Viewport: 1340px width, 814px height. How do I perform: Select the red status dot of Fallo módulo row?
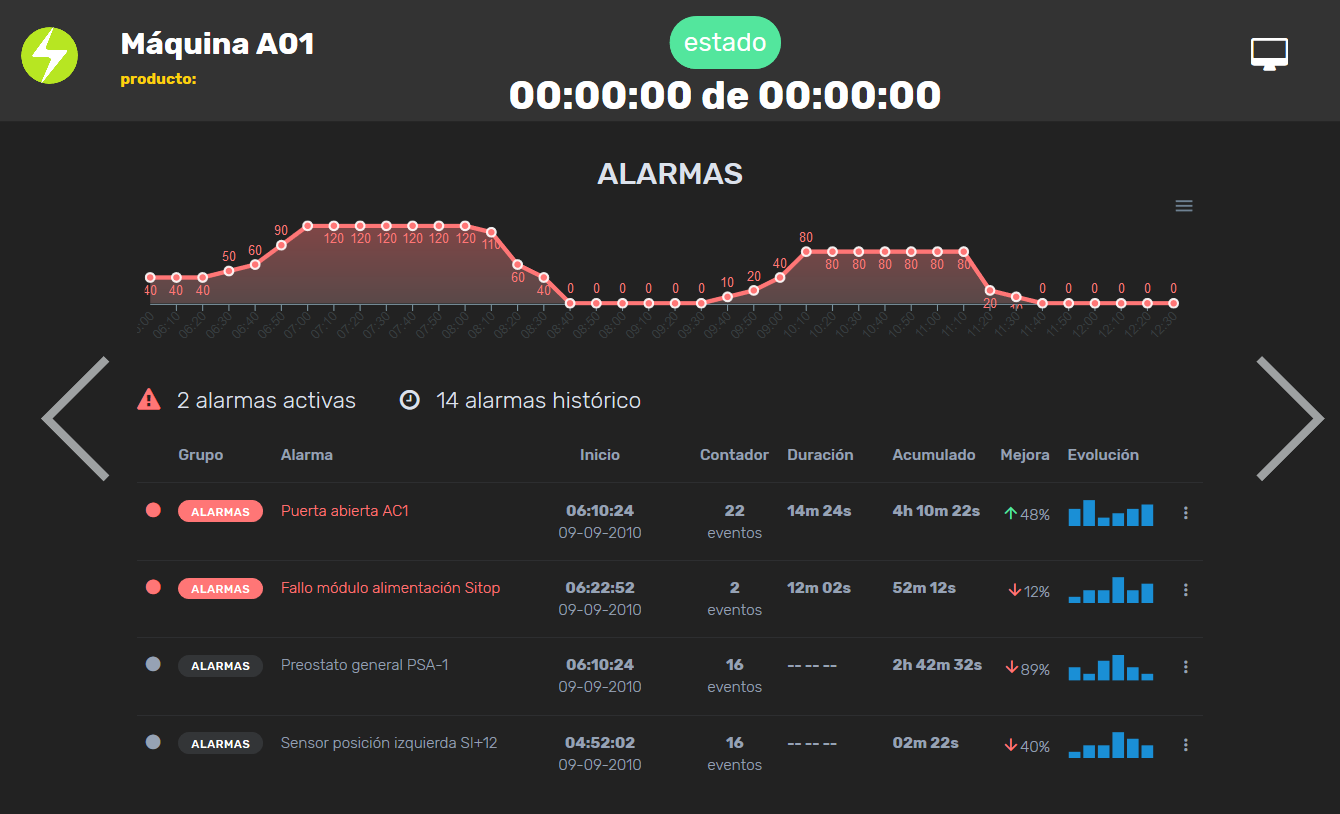click(153, 587)
